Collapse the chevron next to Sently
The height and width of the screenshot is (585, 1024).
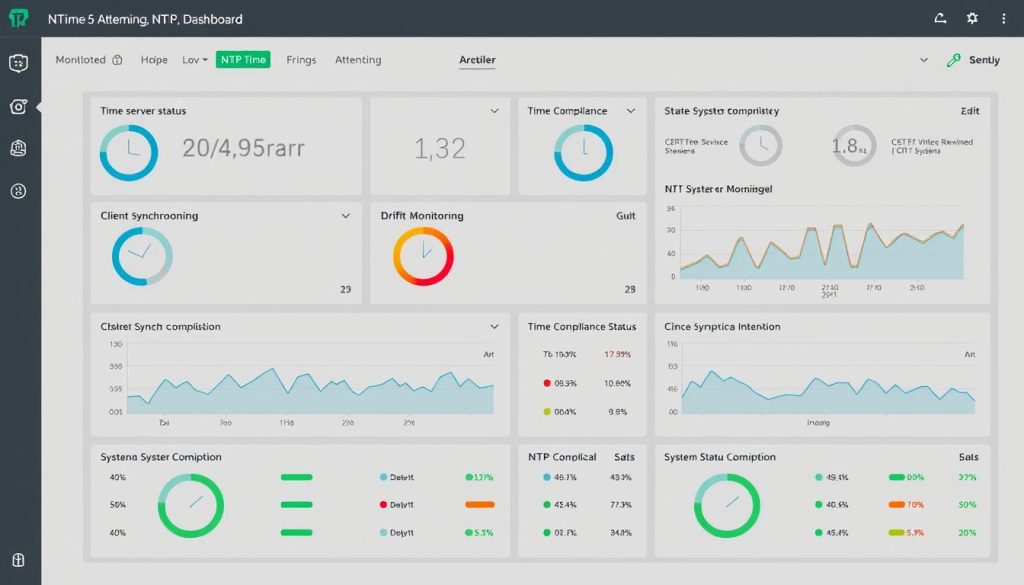click(923, 60)
